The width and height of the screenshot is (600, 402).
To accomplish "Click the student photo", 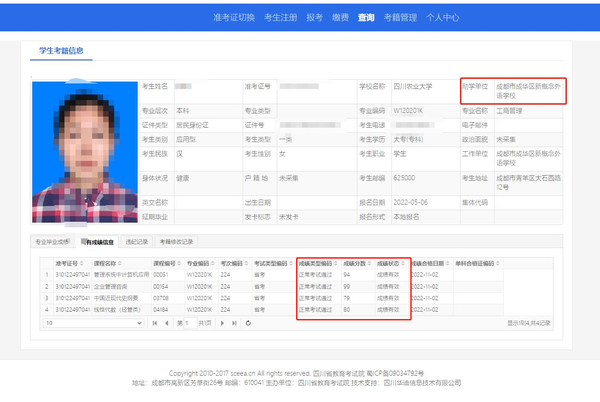I will point(85,152).
